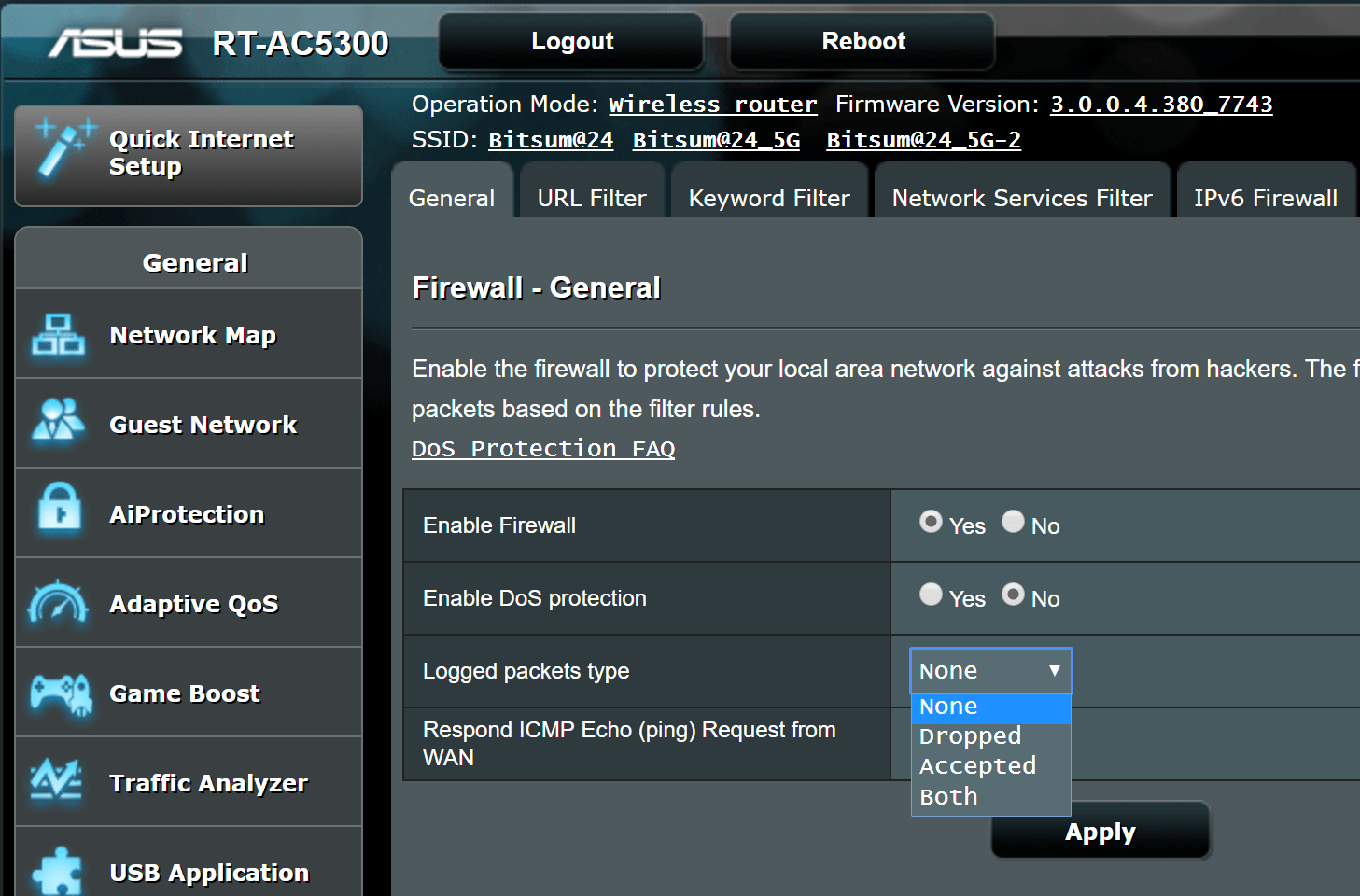Viewport: 1360px width, 896px height.
Task: Choose Accepted in the logged packets list
Action: (991, 766)
